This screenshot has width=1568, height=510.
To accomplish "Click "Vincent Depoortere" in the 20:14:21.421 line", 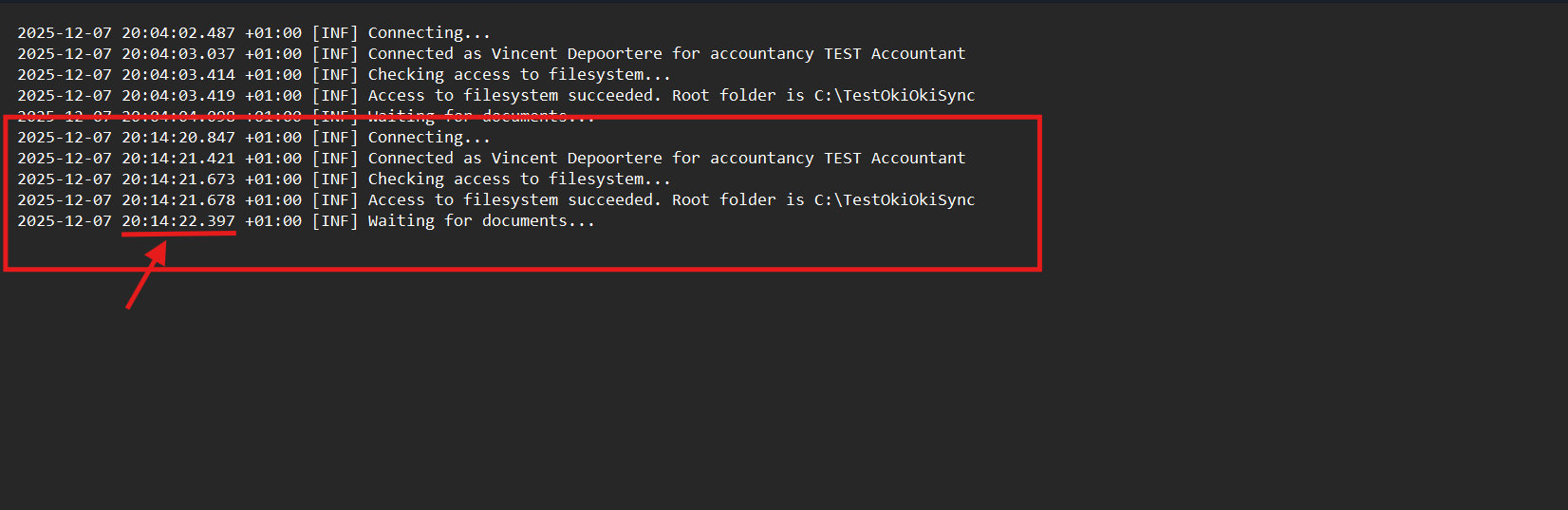I will click(577, 159).
